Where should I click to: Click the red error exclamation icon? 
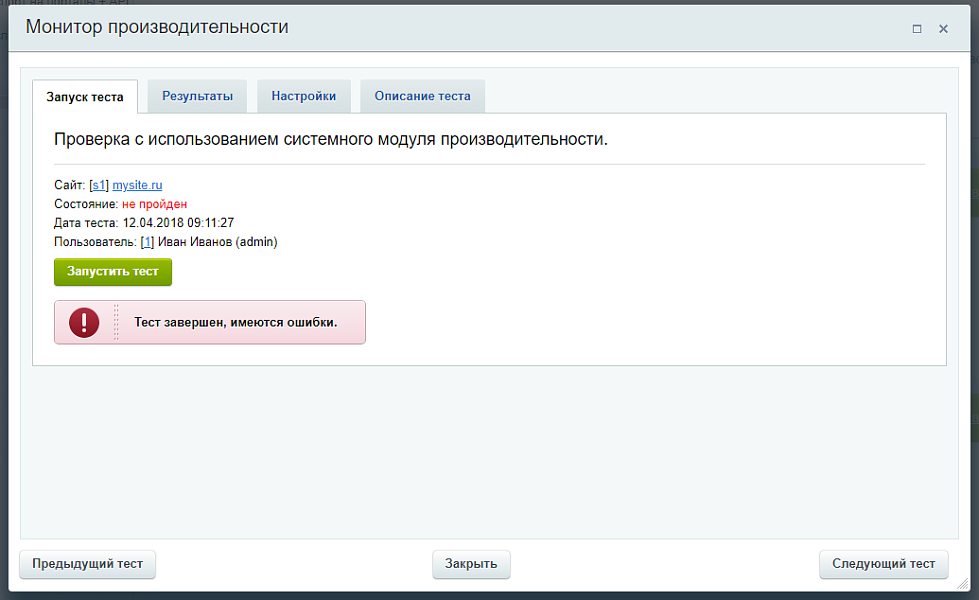[x=84, y=322]
